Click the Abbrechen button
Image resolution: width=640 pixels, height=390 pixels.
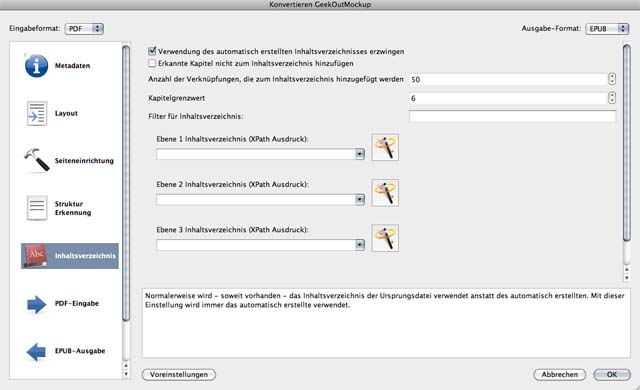[560, 374]
